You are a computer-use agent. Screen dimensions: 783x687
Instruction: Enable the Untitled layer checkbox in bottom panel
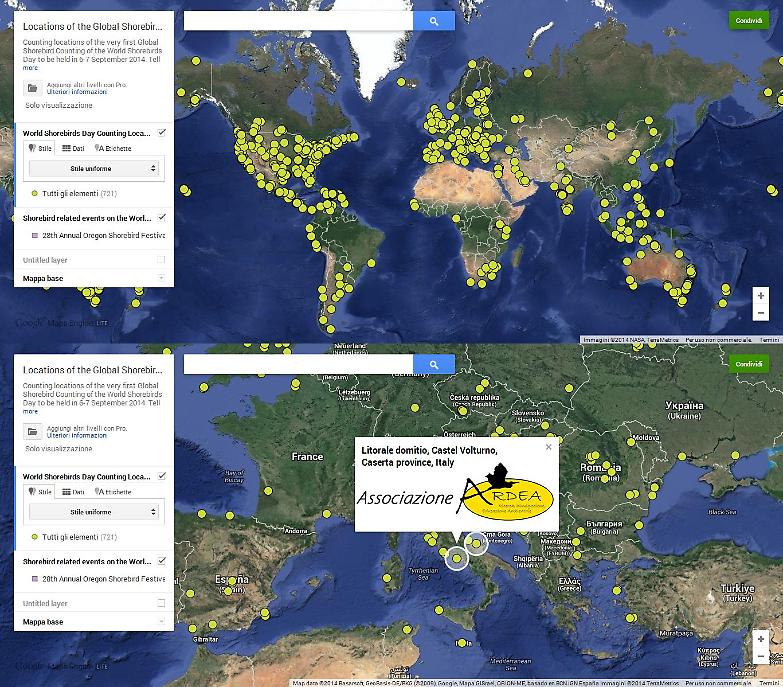(x=161, y=603)
